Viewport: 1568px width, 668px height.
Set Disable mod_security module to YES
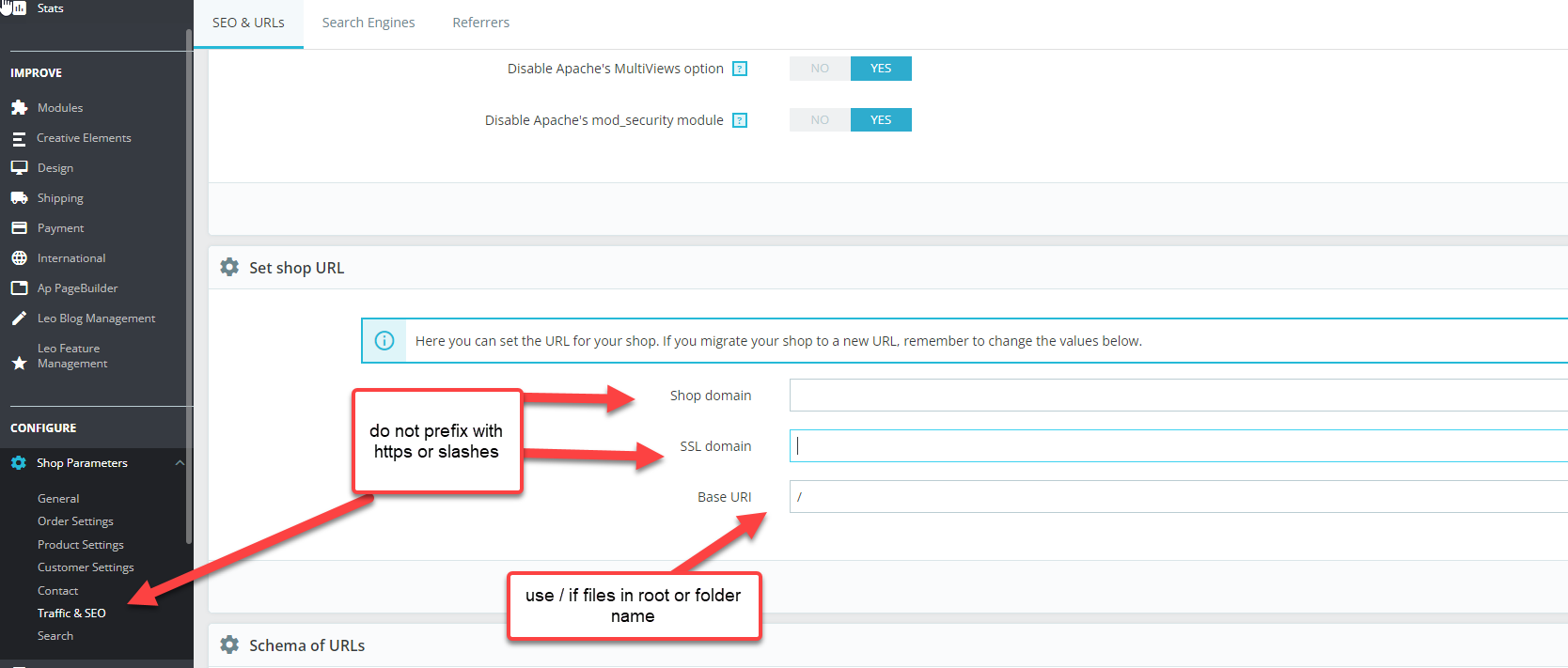[x=881, y=120]
